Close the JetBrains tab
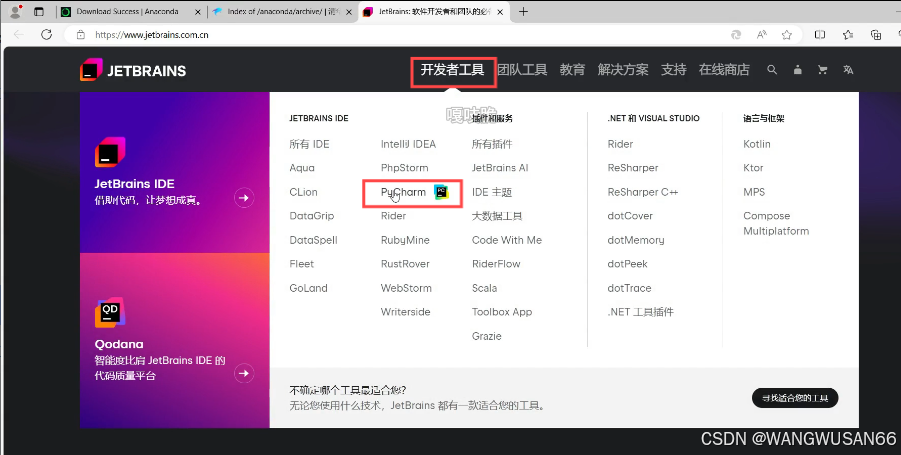This screenshot has height=455, width=901. [x=500, y=11]
